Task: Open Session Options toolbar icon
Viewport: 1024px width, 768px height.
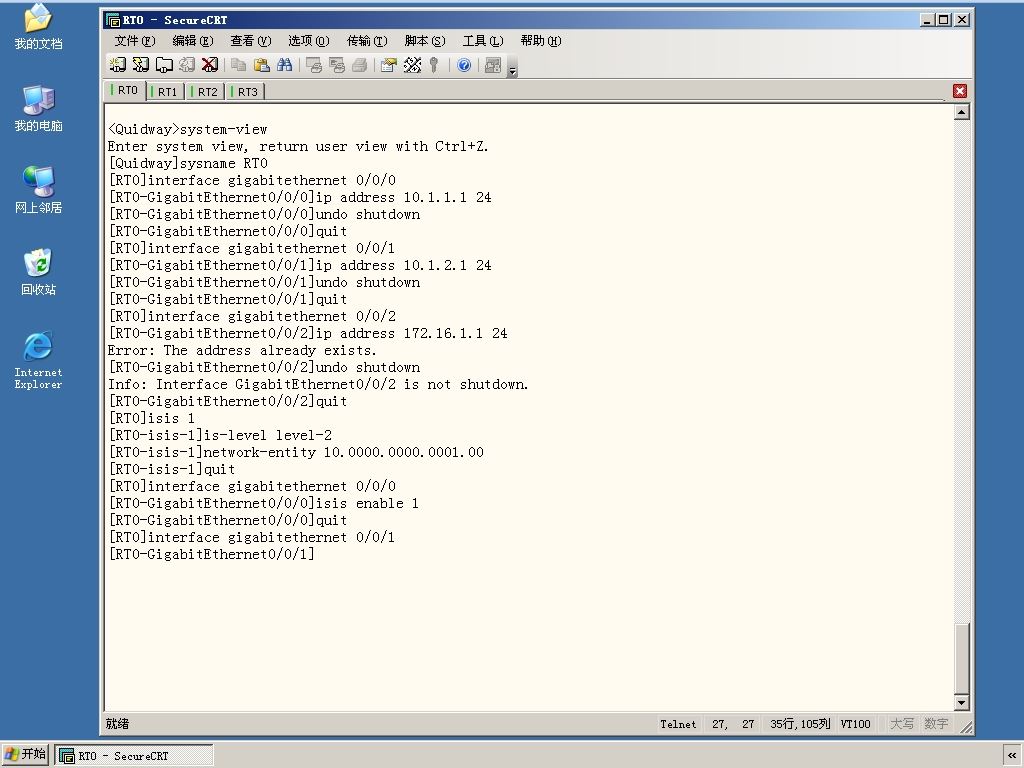Action: point(389,65)
